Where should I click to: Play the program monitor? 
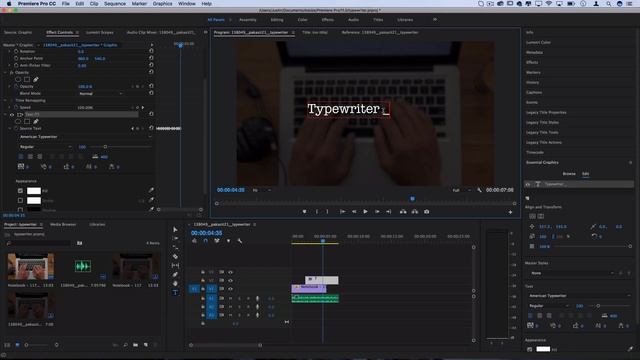(x=365, y=211)
